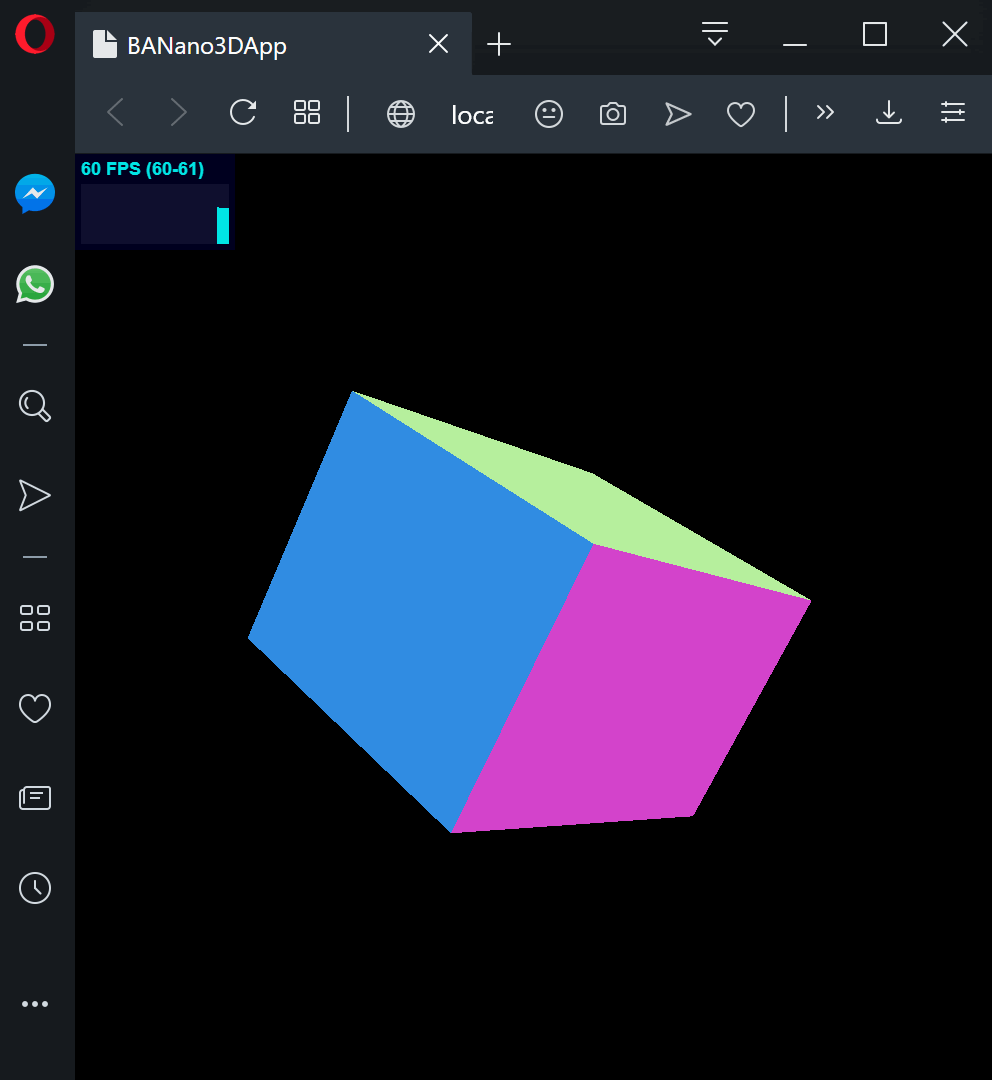Open My Flow from the sidebar
The width and height of the screenshot is (992, 1080).
35,495
